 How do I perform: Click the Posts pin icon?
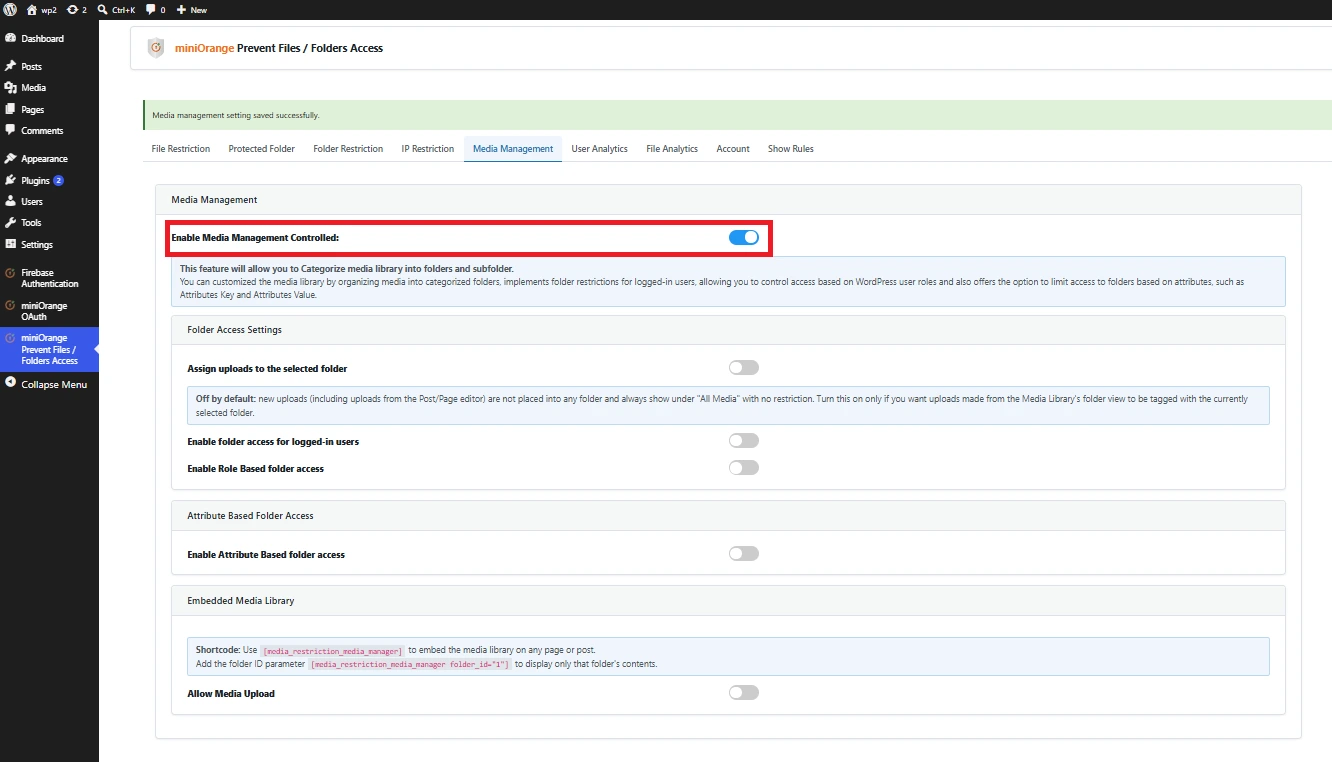[x=10, y=66]
